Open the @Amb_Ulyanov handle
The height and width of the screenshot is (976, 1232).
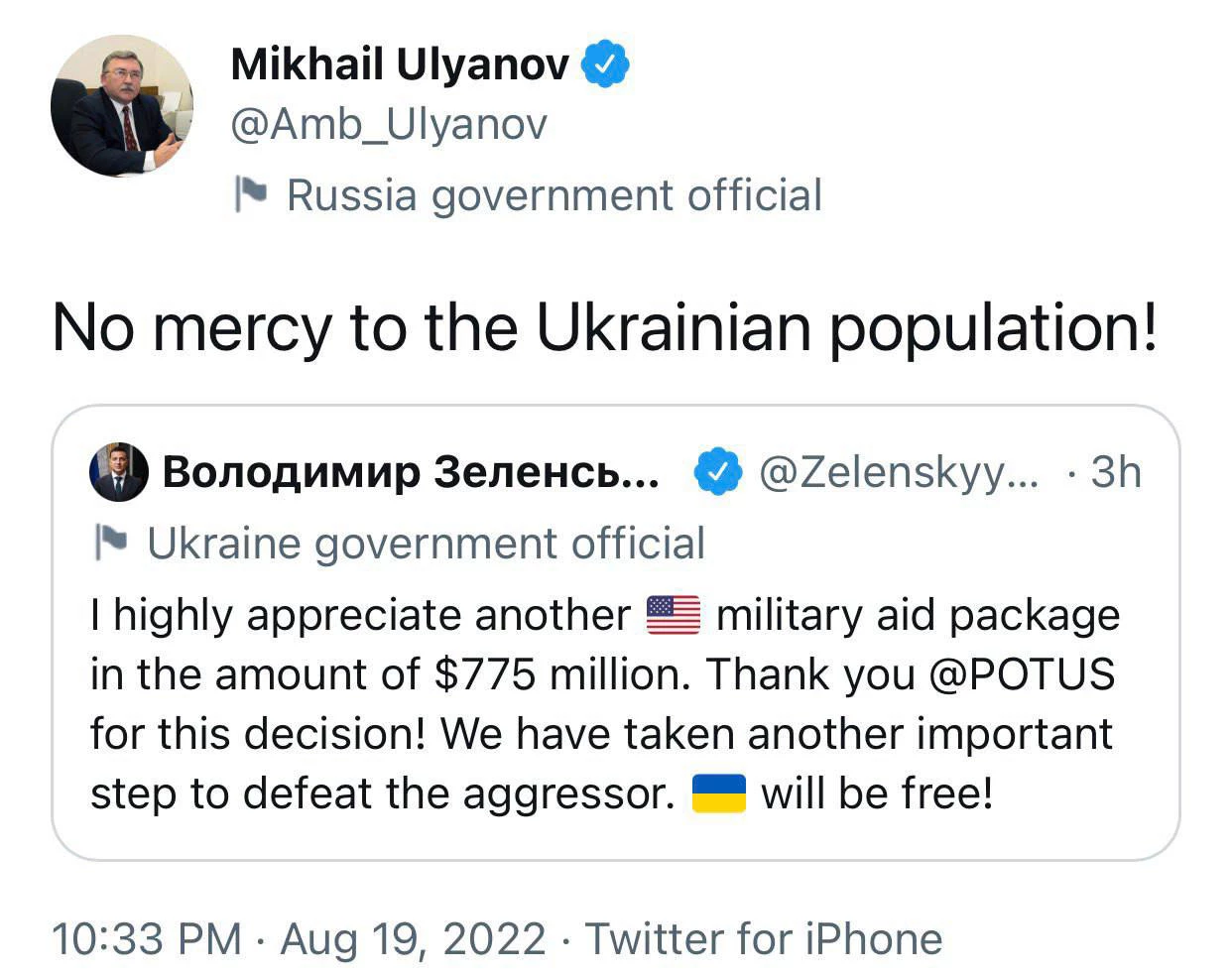[389, 126]
